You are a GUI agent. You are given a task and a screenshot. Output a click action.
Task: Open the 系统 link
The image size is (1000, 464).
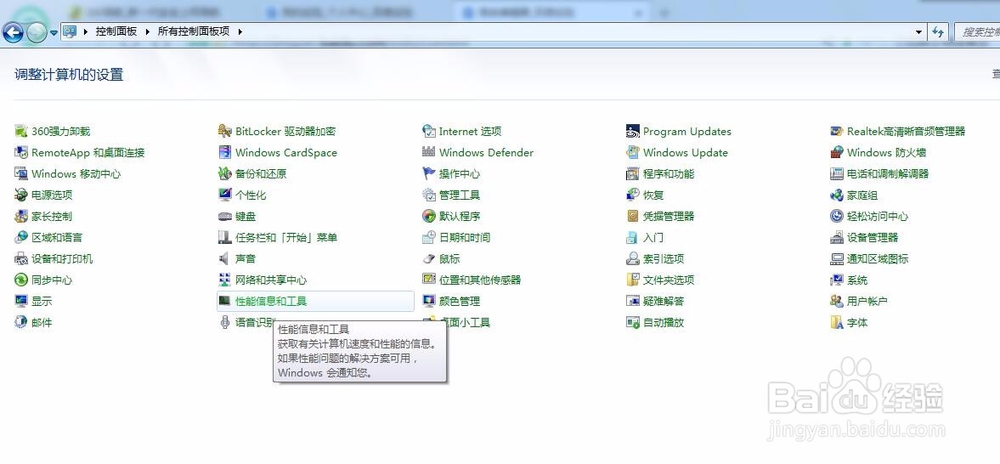[857, 280]
